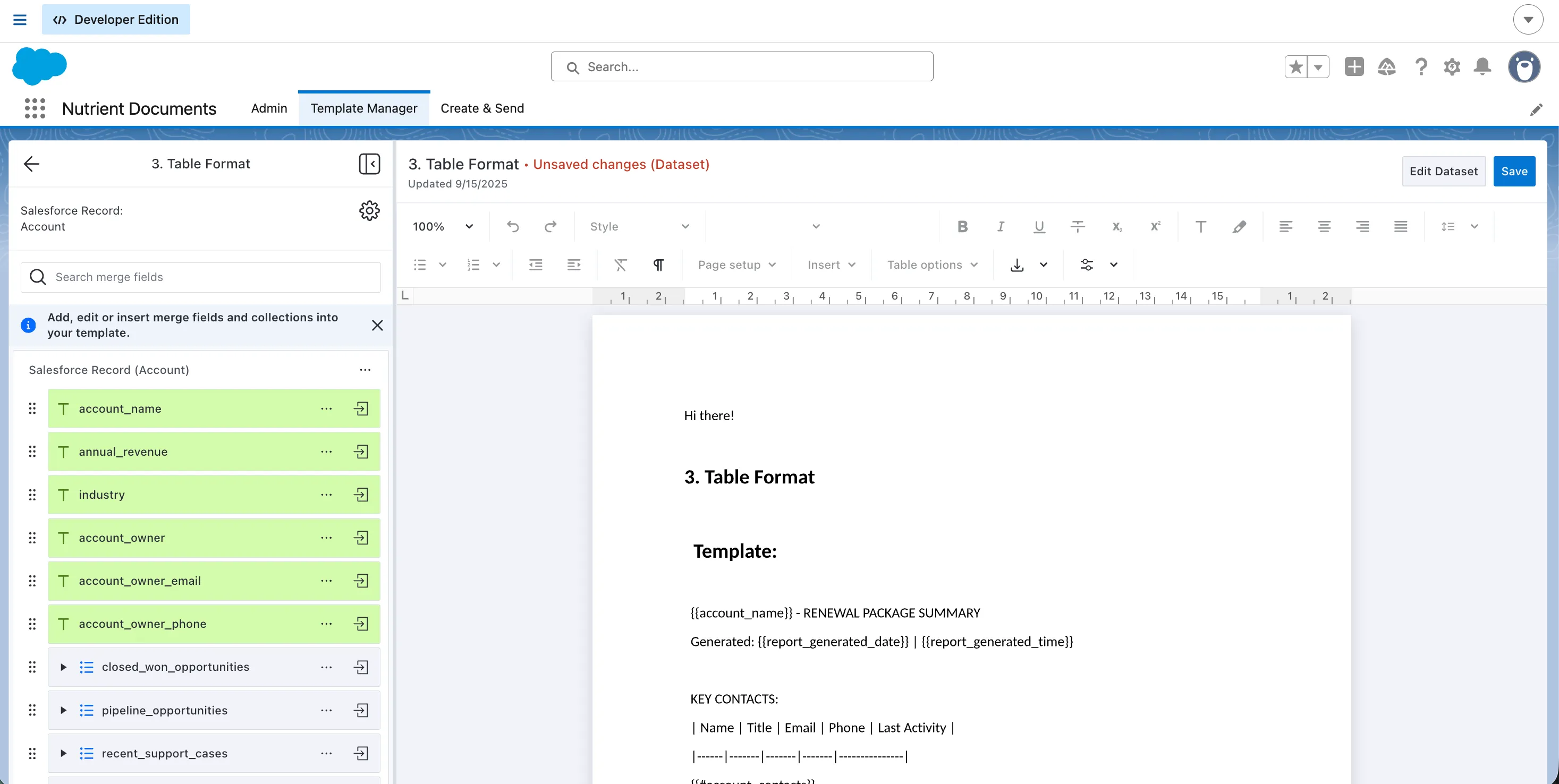1559x784 pixels.
Task: Click the undo button
Action: tap(513, 226)
